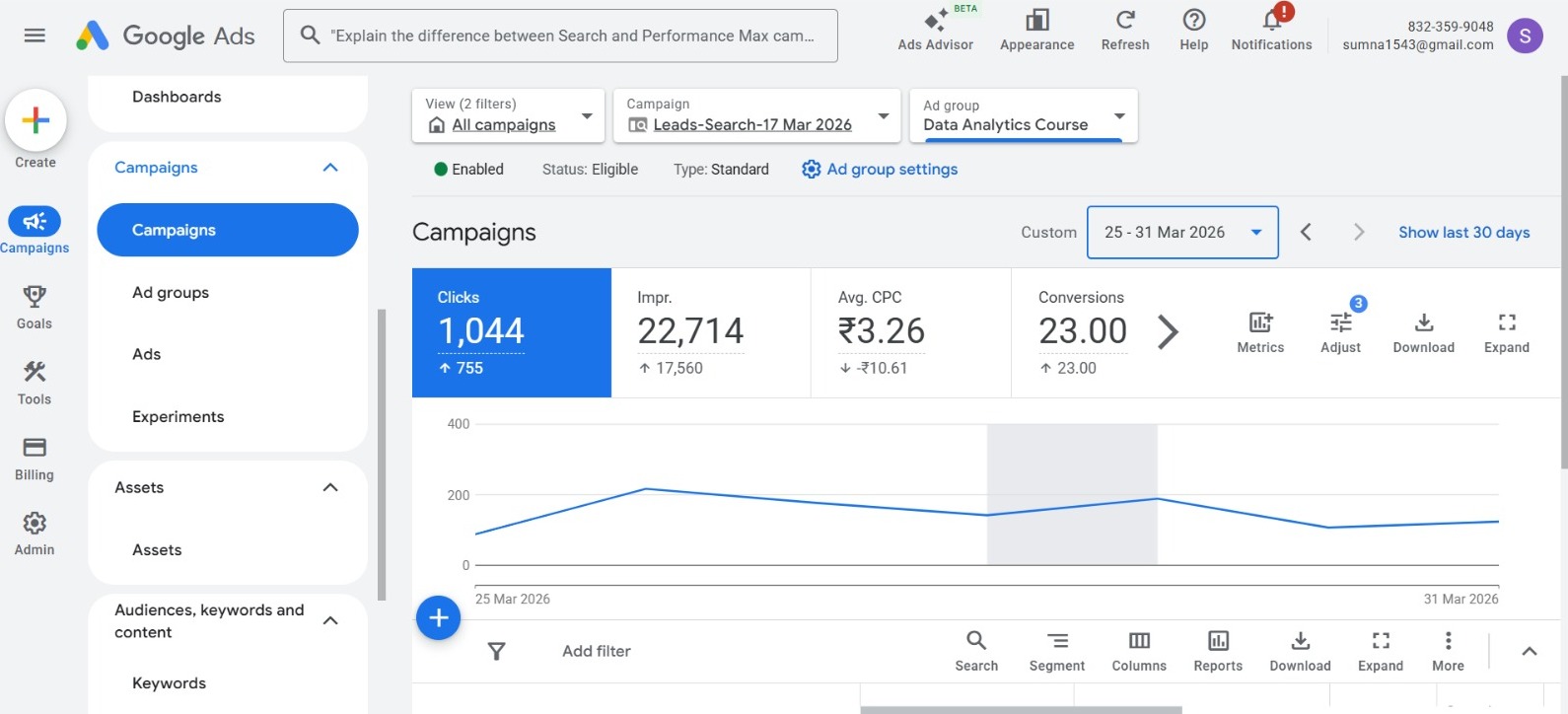Expand the table view

click(1381, 651)
